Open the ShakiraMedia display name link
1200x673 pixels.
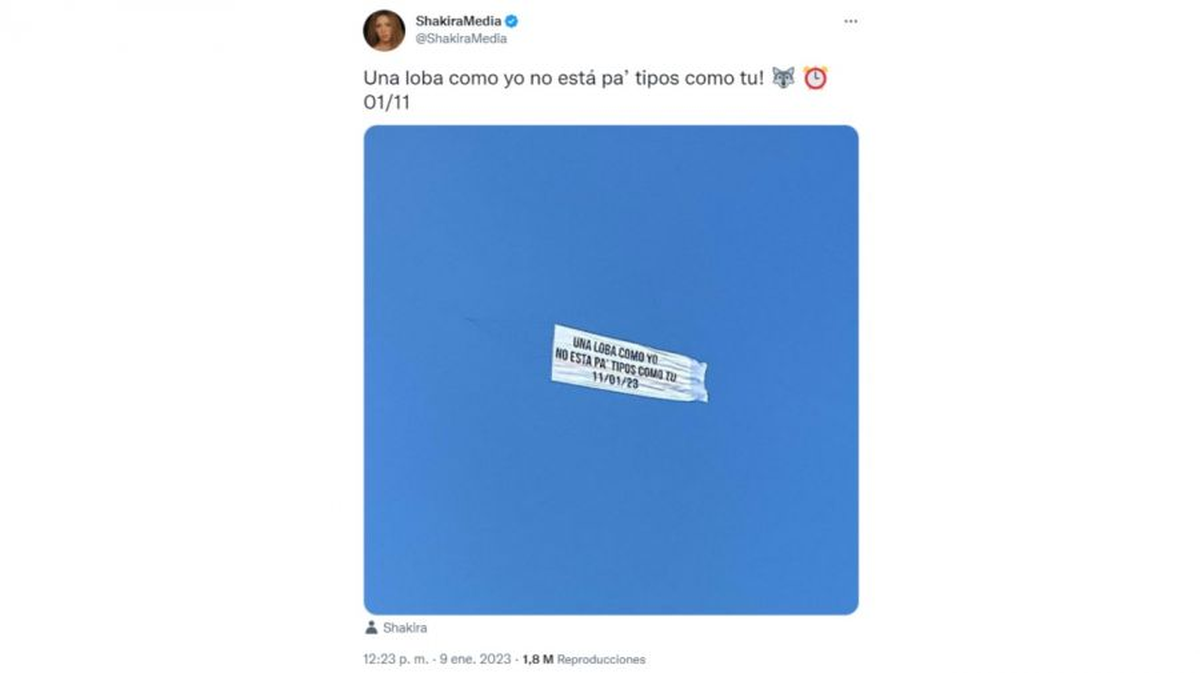(x=458, y=21)
